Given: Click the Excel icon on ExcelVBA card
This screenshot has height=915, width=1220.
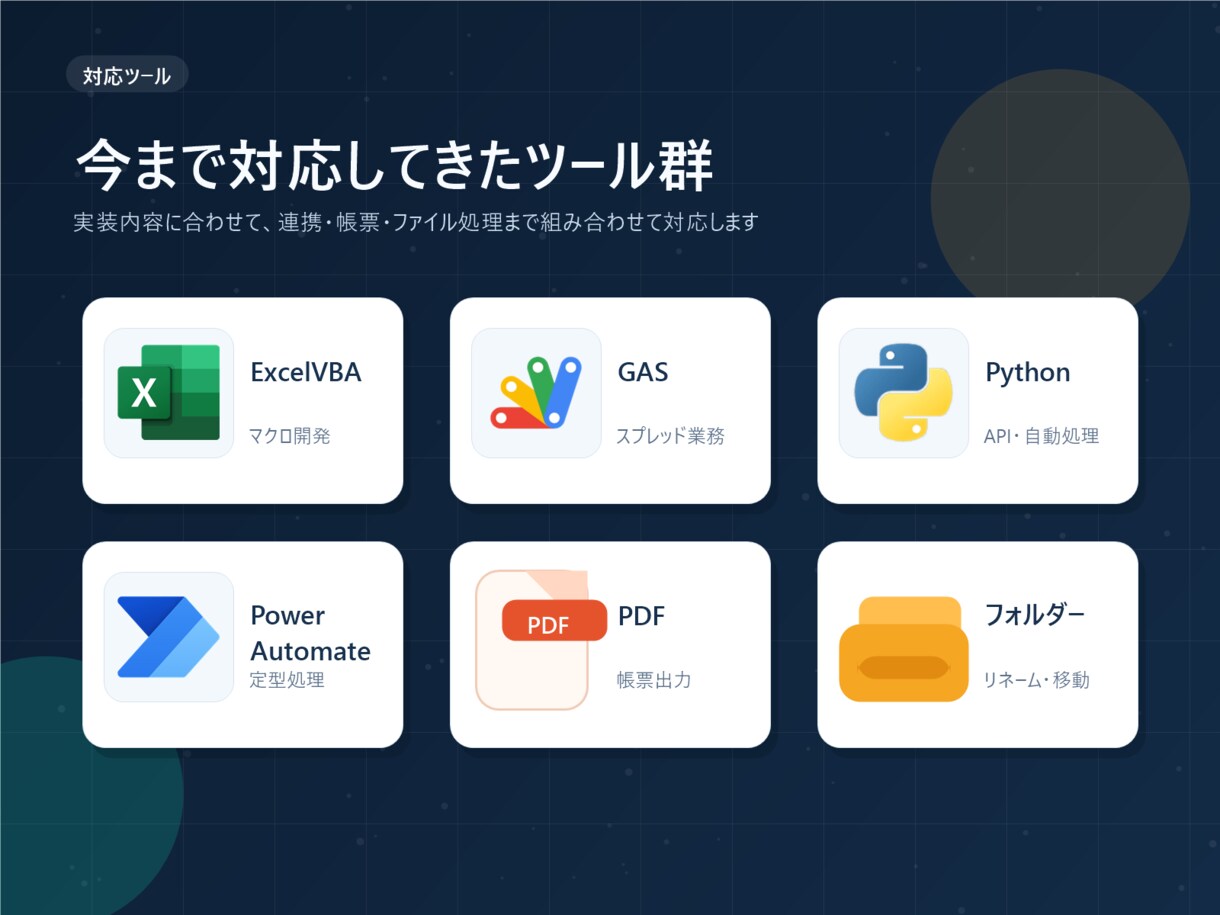Looking at the screenshot, I should [x=169, y=393].
